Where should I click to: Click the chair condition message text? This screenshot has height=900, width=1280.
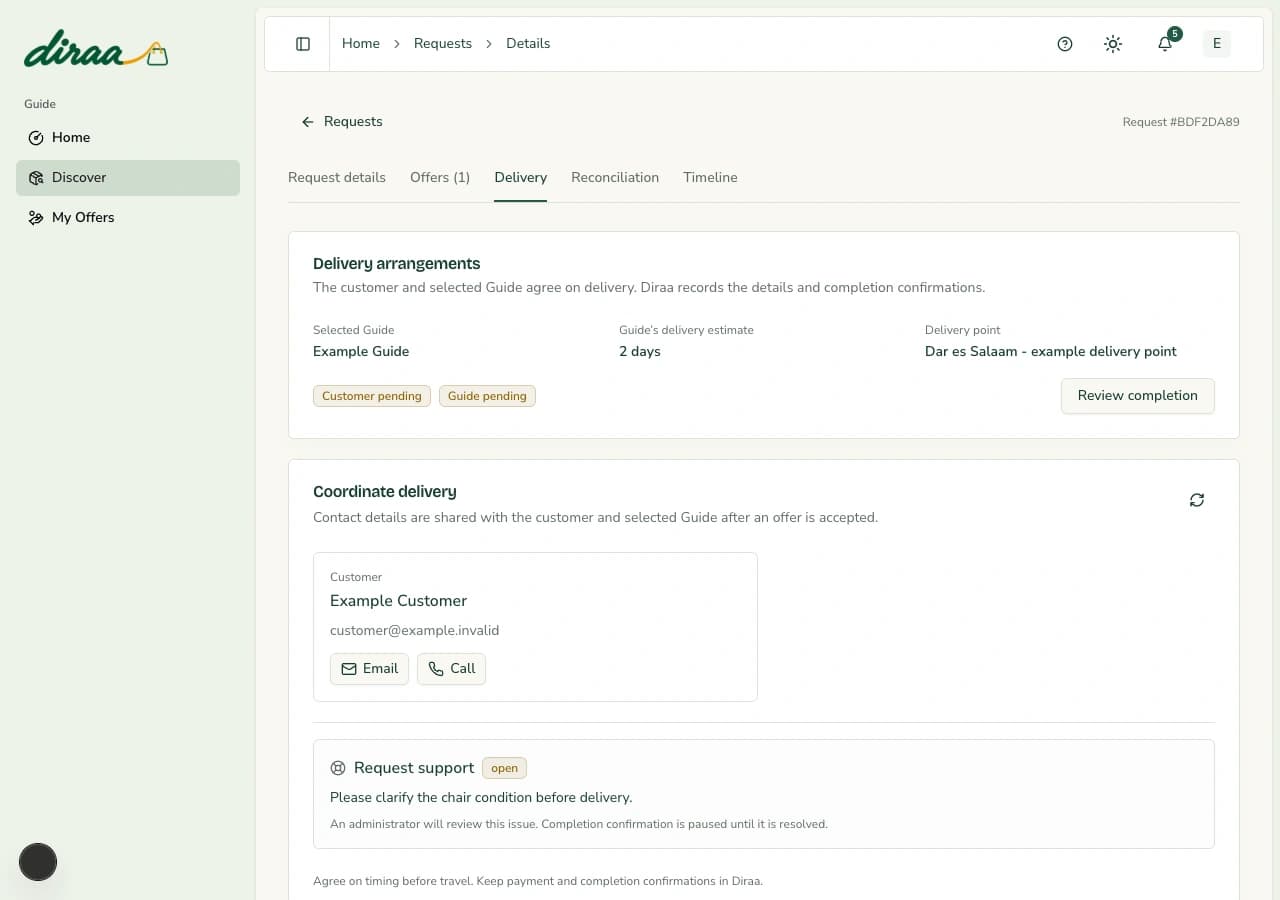point(481,798)
